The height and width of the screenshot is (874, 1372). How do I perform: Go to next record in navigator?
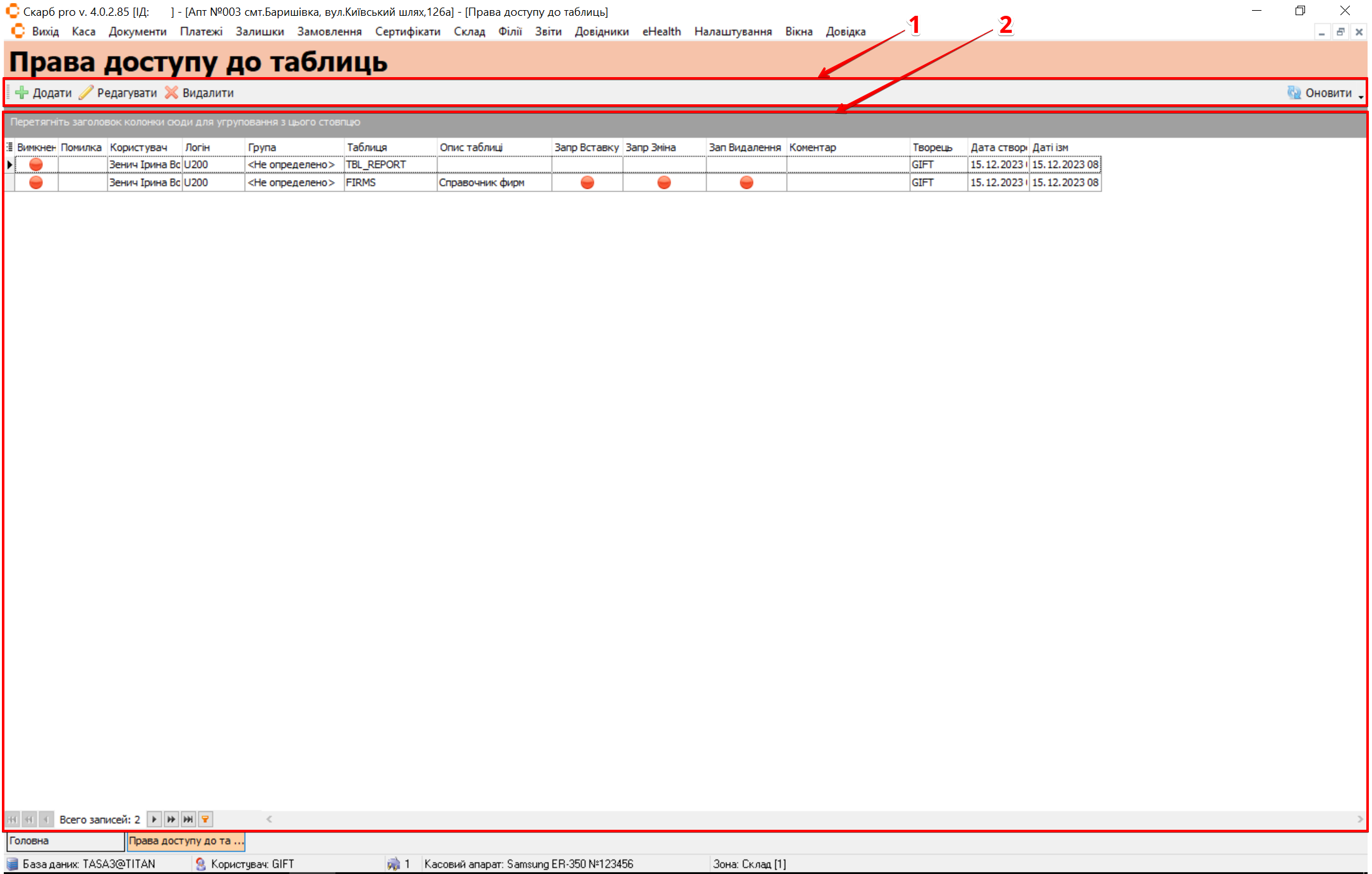[153, 819]
